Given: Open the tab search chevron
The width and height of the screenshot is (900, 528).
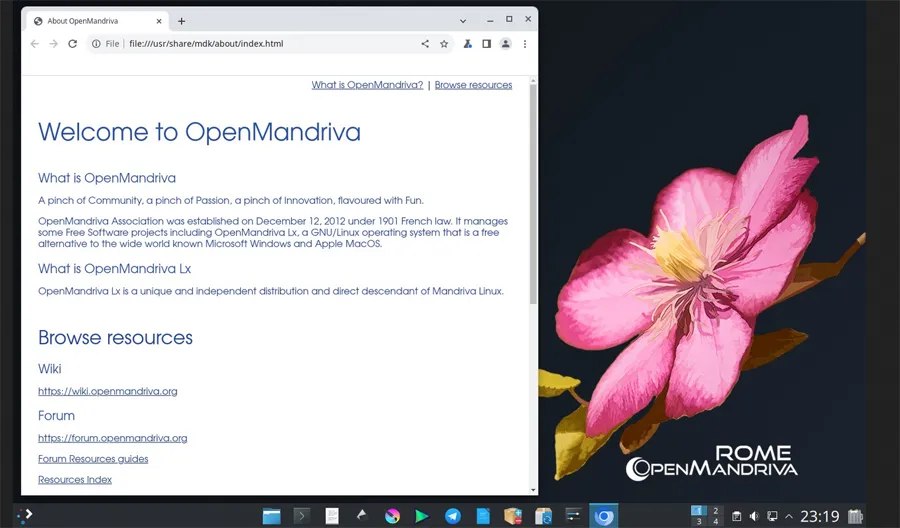Looking at the screenshot, I should [463, 21].
